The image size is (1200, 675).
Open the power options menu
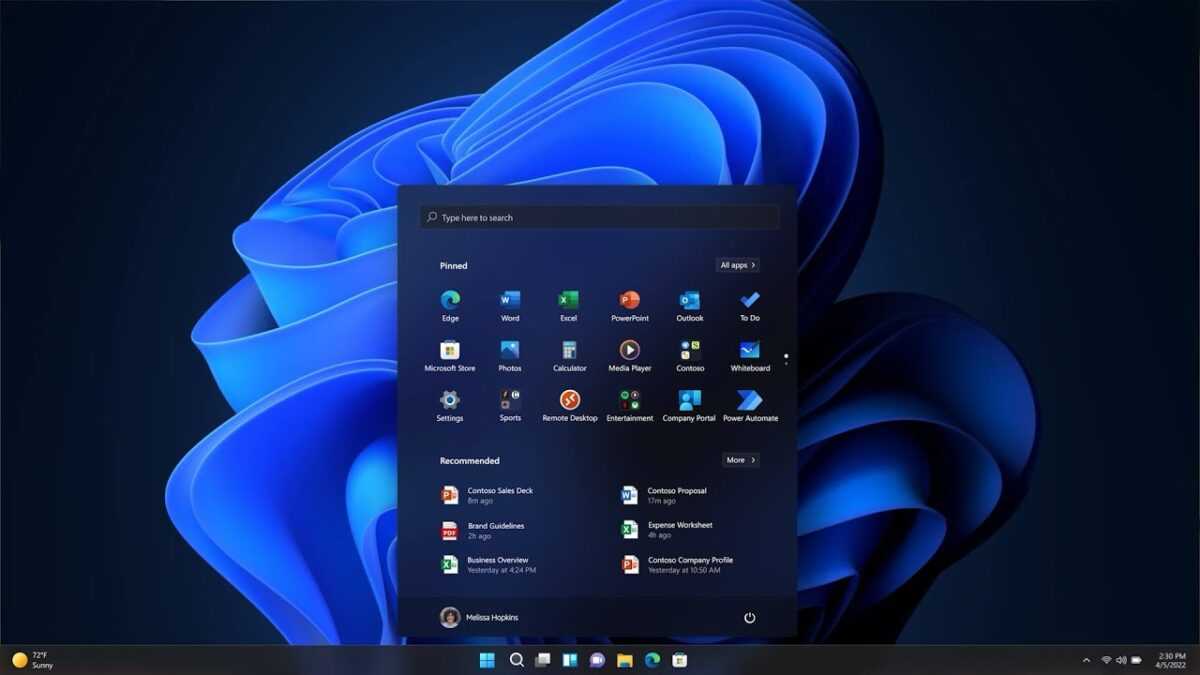pos(750,617)
